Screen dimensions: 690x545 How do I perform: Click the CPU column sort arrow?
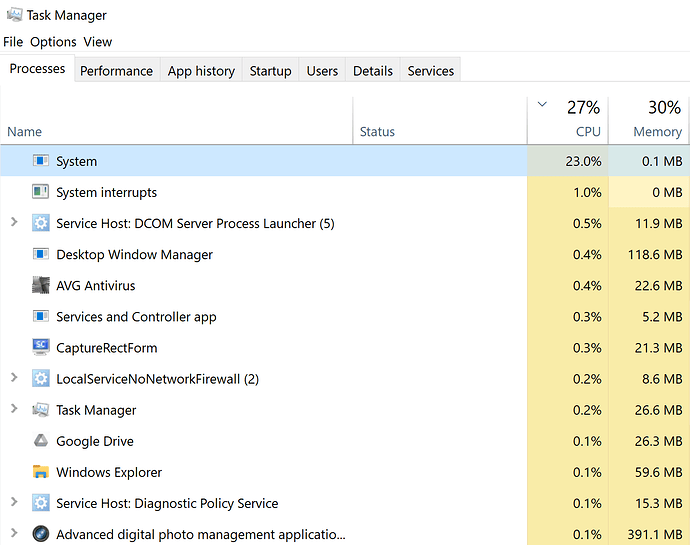(542, 104)
